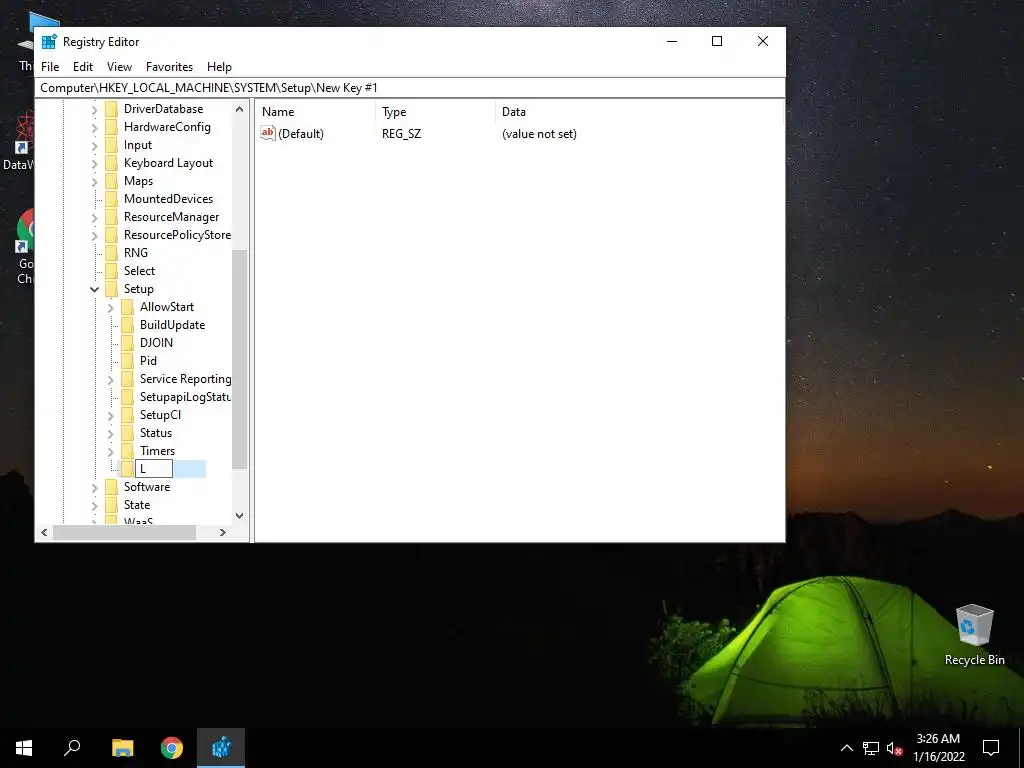Click the registry path address bar
This screenshot has height=768, width=1024.
coord(410,88)
